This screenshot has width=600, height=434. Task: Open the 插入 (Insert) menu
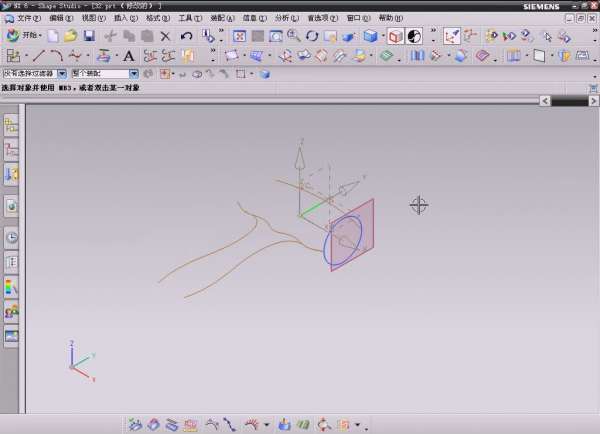(126, 18)
